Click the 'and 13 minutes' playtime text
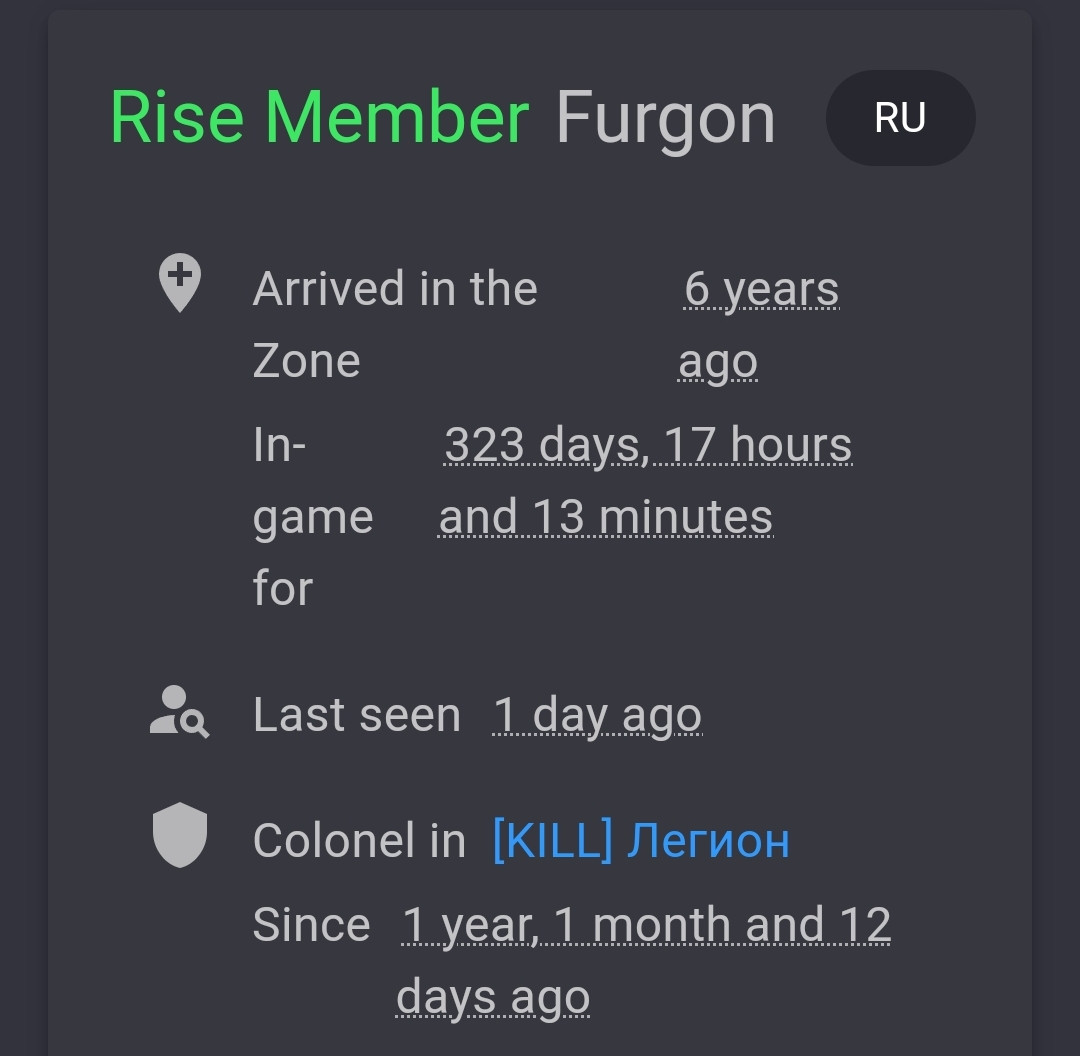 pyautogui.click(x=606, y=517)
